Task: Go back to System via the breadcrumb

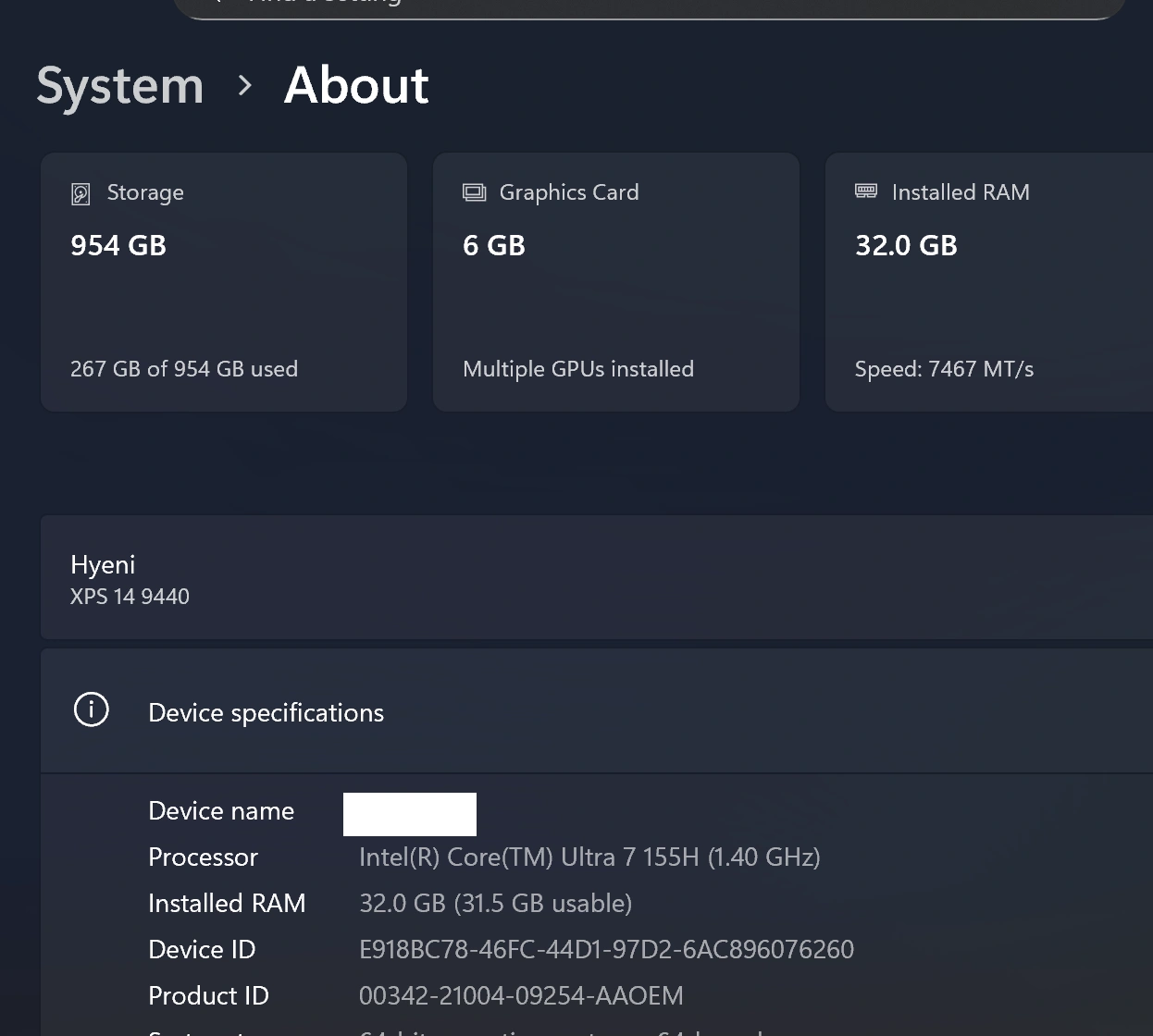Action: point(119,86)
